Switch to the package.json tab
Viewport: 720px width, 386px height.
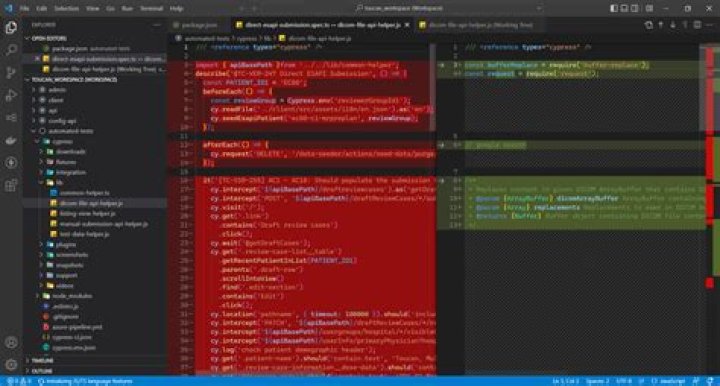[x=199, y=25]
